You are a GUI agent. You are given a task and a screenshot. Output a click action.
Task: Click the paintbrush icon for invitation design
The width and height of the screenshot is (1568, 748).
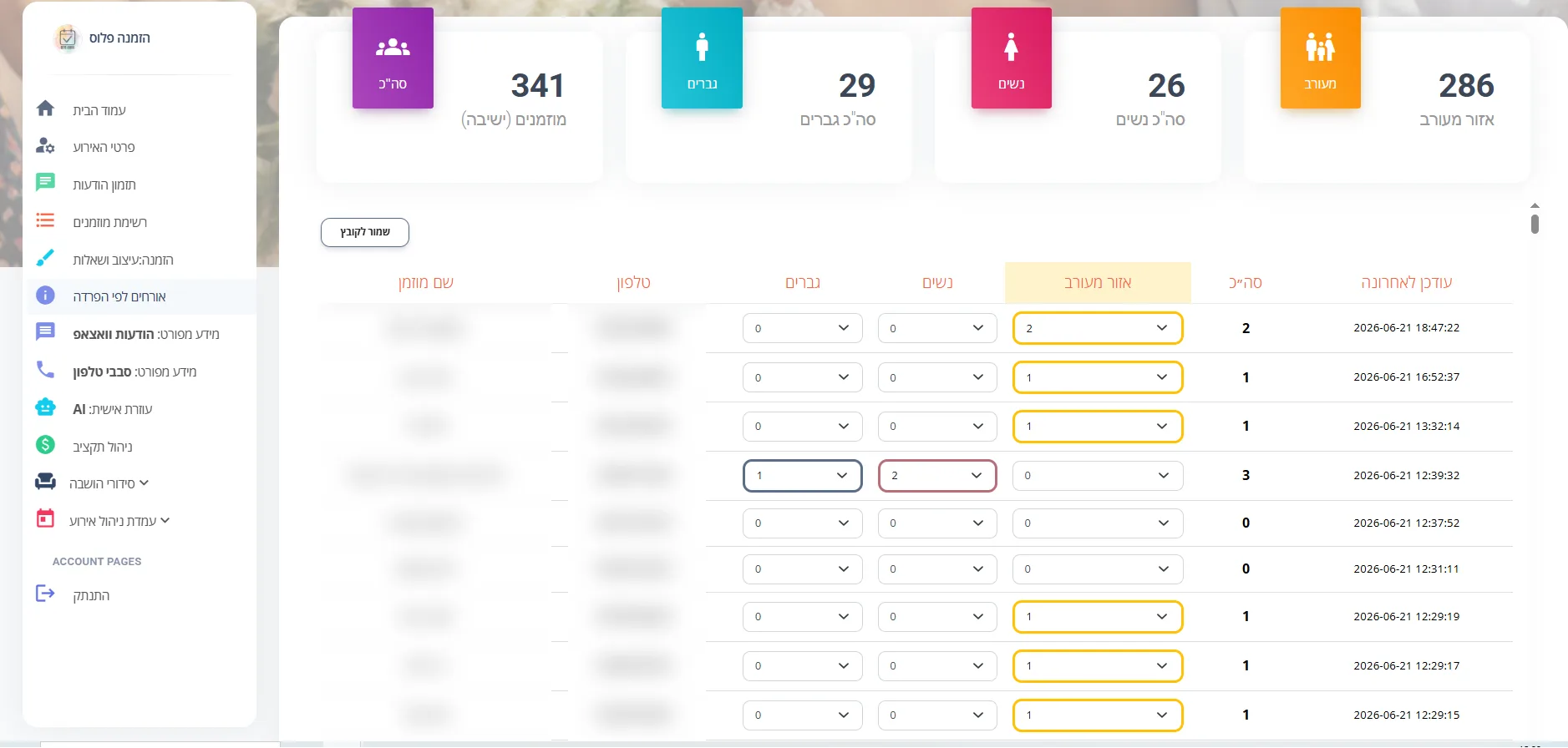click(45, 258)
